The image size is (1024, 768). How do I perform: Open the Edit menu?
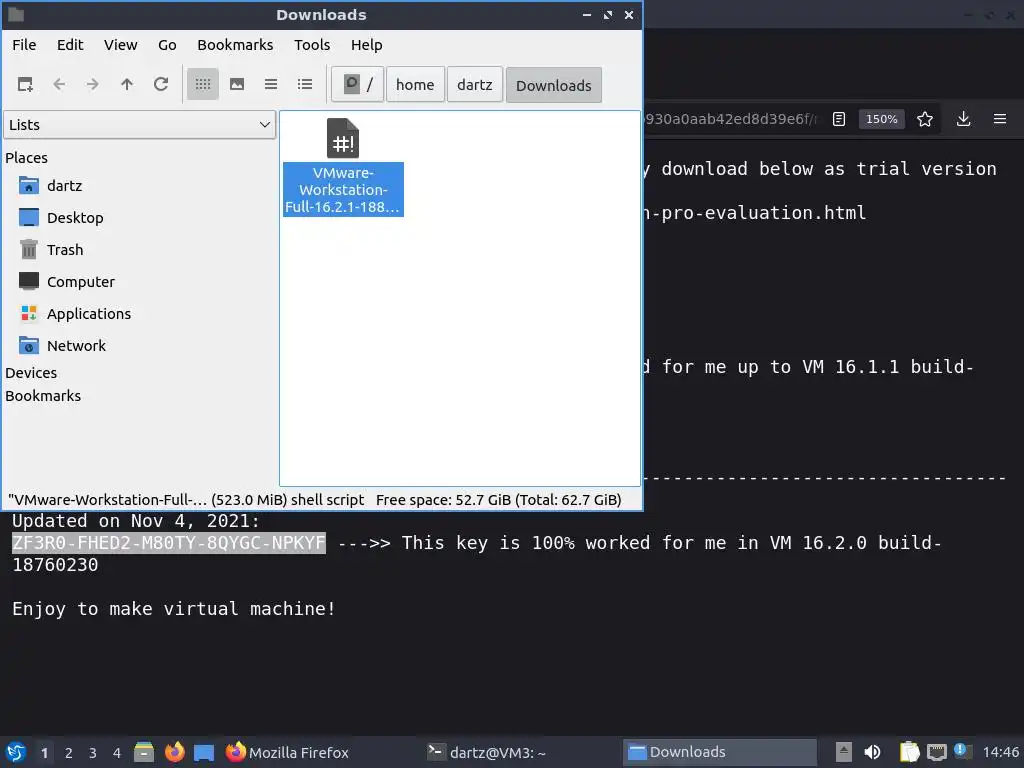tap(70, 45)
